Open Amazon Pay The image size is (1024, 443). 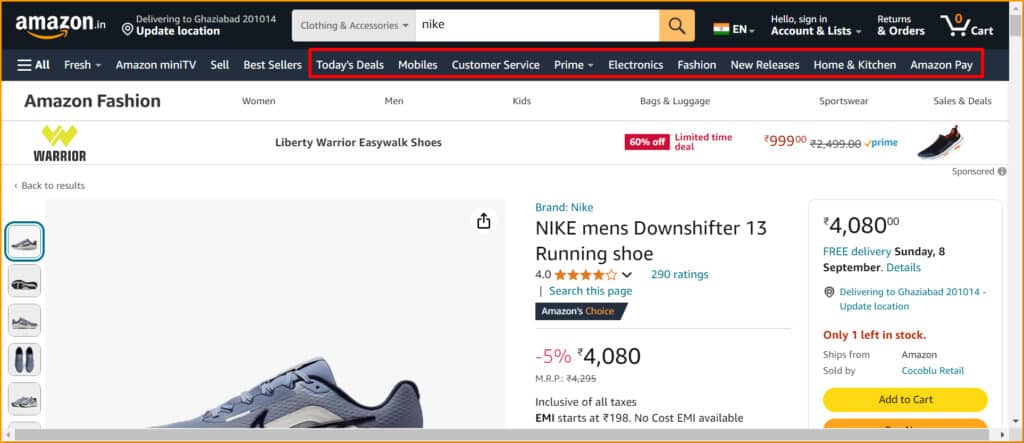941,65
